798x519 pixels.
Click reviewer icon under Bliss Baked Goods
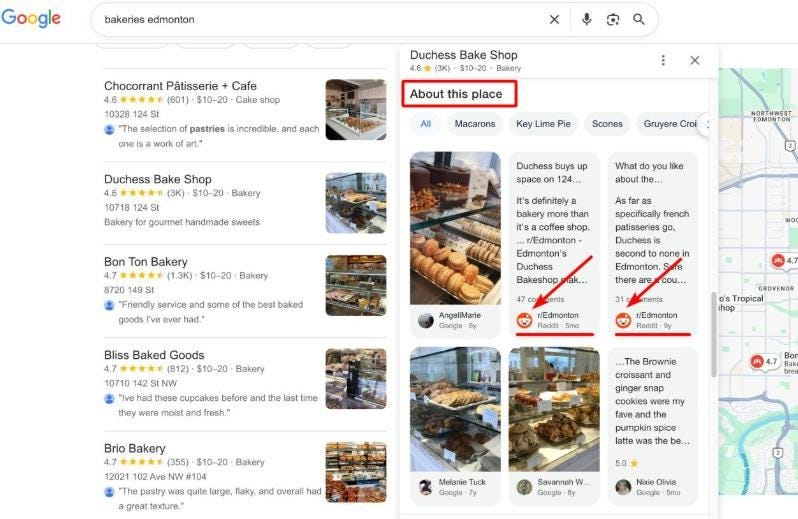[x=109, y=398]
